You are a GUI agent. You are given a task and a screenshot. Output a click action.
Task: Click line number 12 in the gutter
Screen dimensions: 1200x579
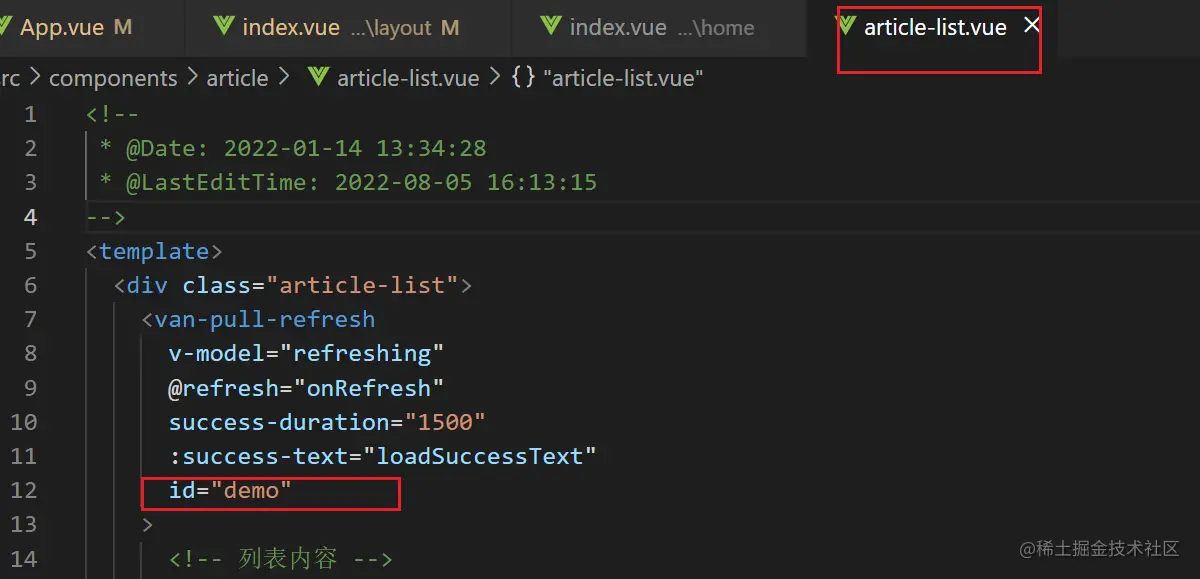[x=24, y=490]
